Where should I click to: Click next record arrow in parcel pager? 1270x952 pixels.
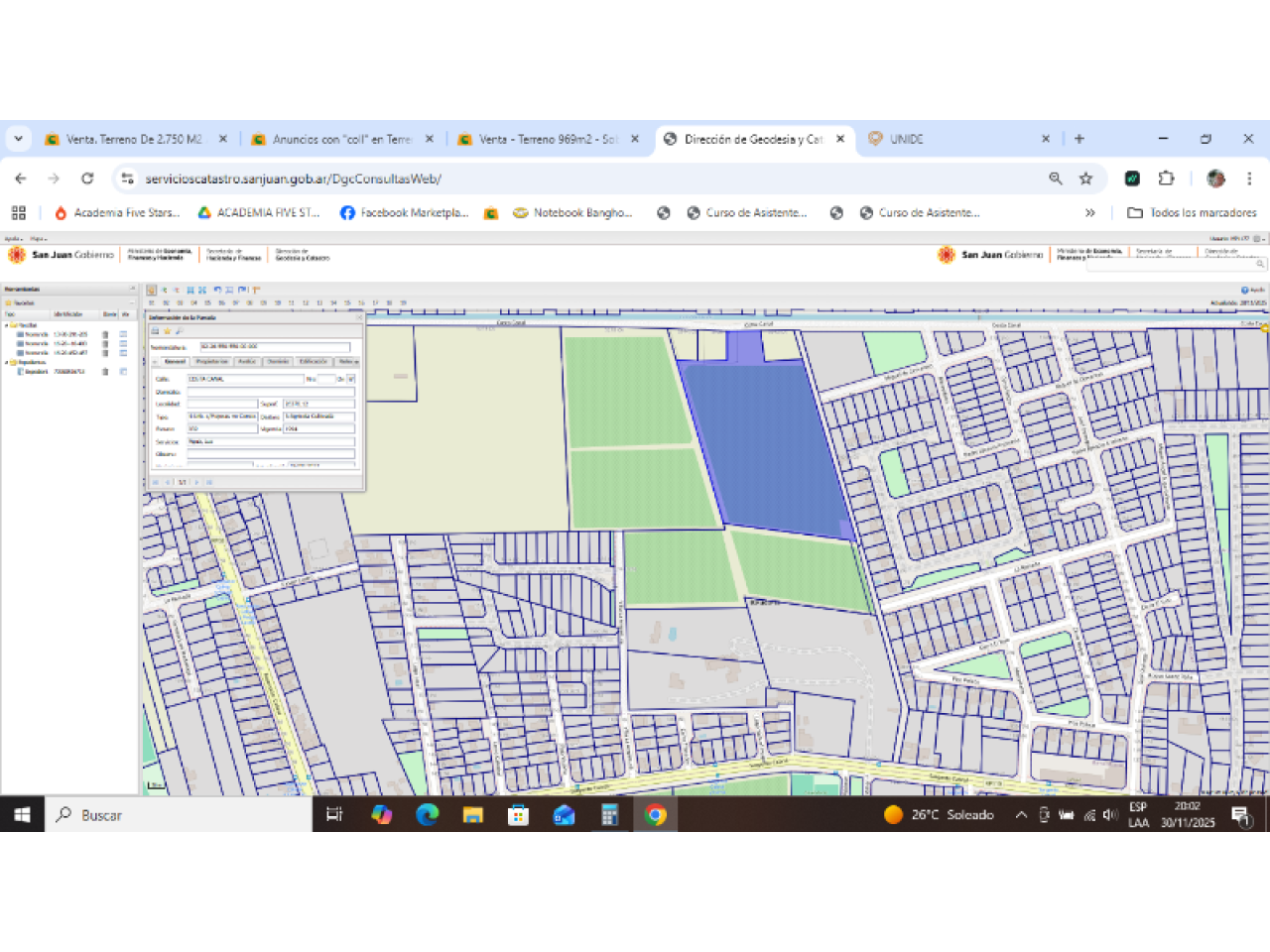196,483
